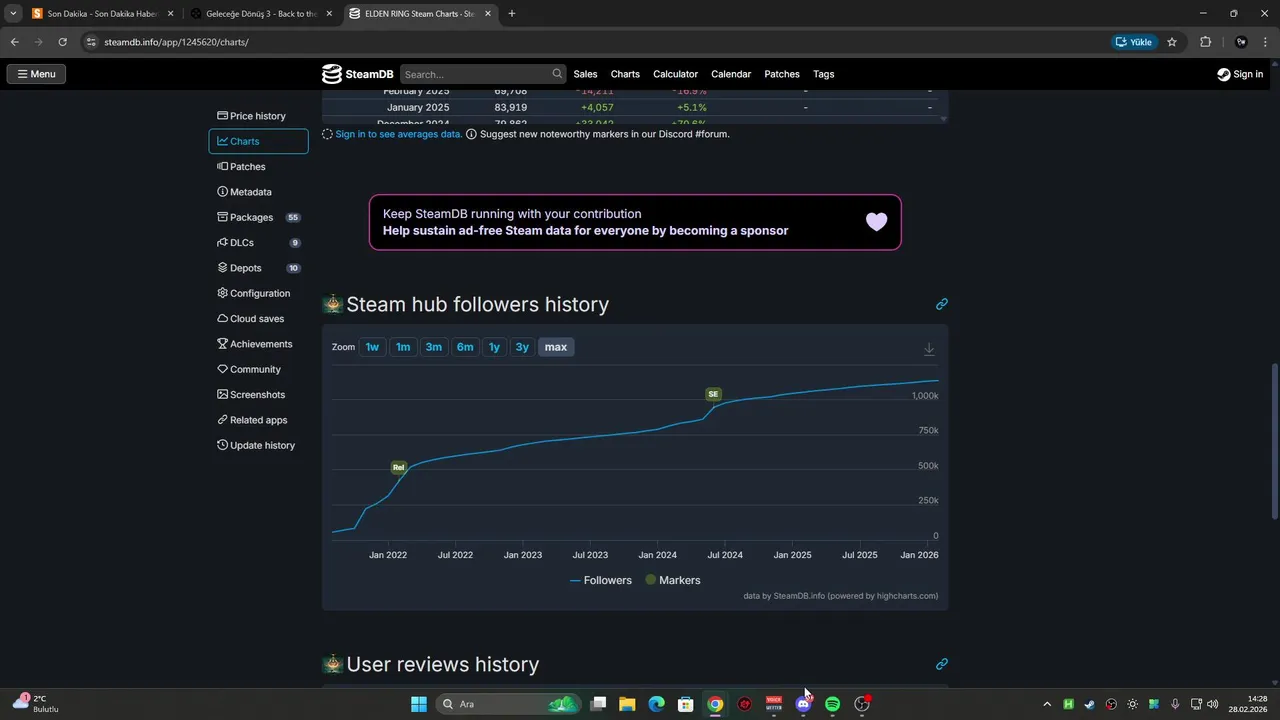
Task: Click the chart download export icon
Action: pos(929,349)
